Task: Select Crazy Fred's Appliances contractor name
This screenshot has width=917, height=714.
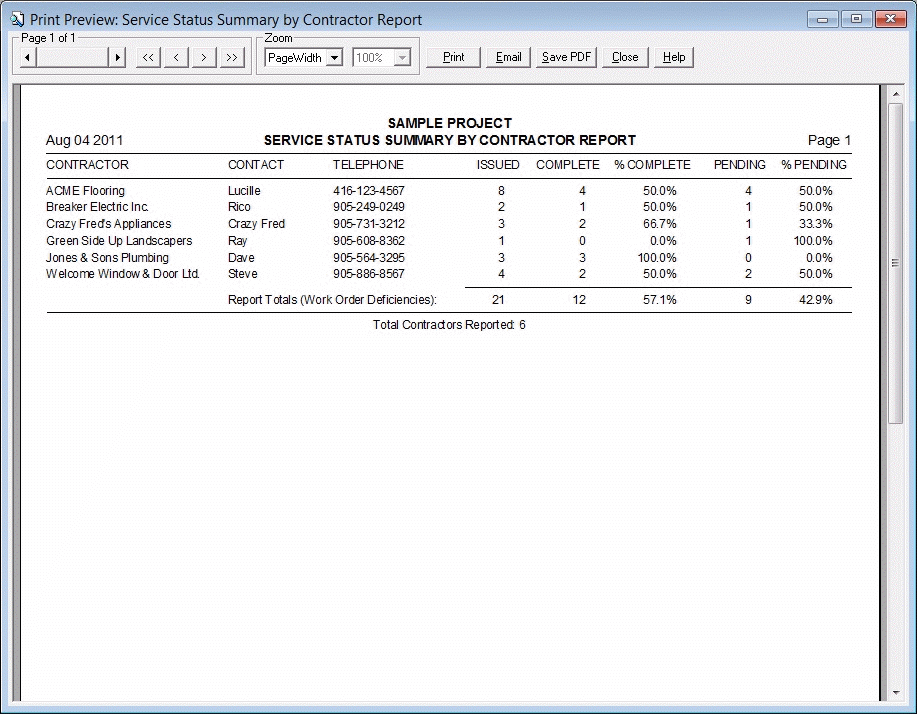Action: tap(109, 224)
